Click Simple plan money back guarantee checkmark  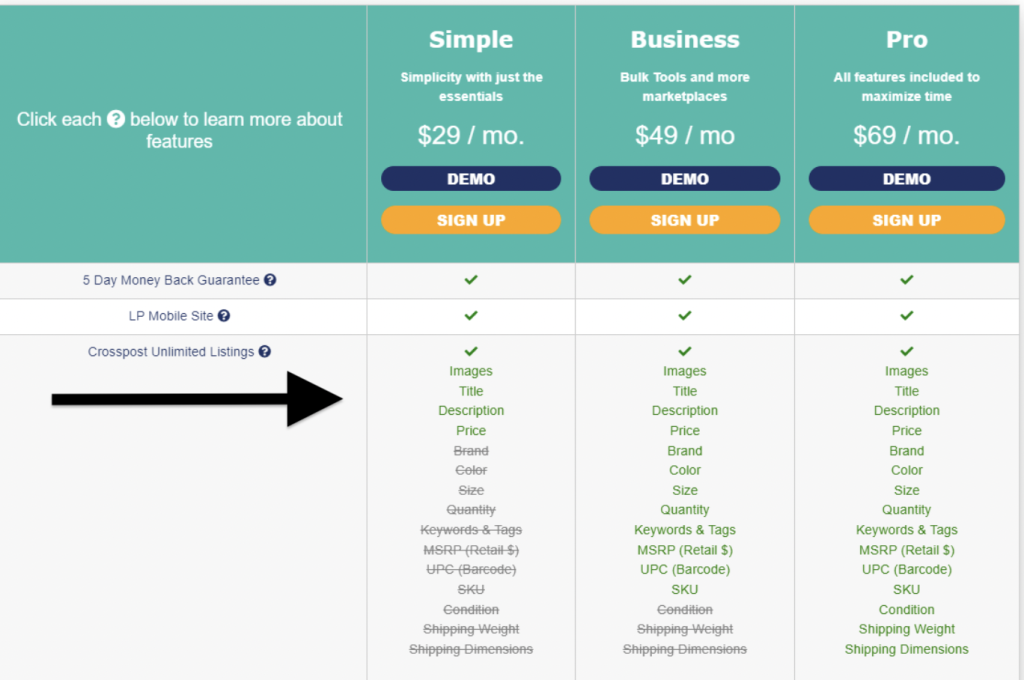[x=471, y=280]
